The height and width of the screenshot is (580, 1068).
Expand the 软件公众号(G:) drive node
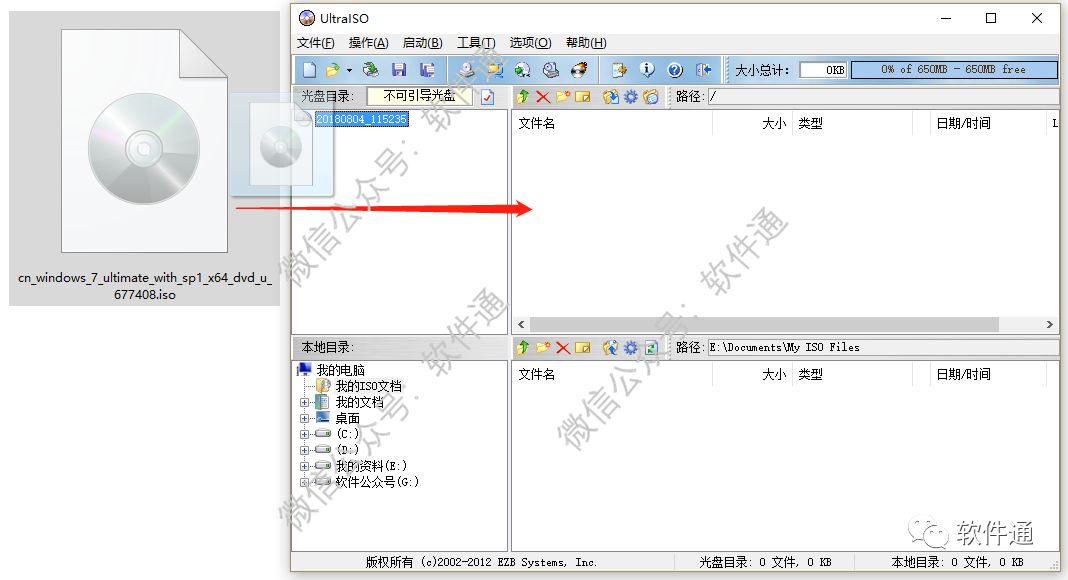(304, 482)
